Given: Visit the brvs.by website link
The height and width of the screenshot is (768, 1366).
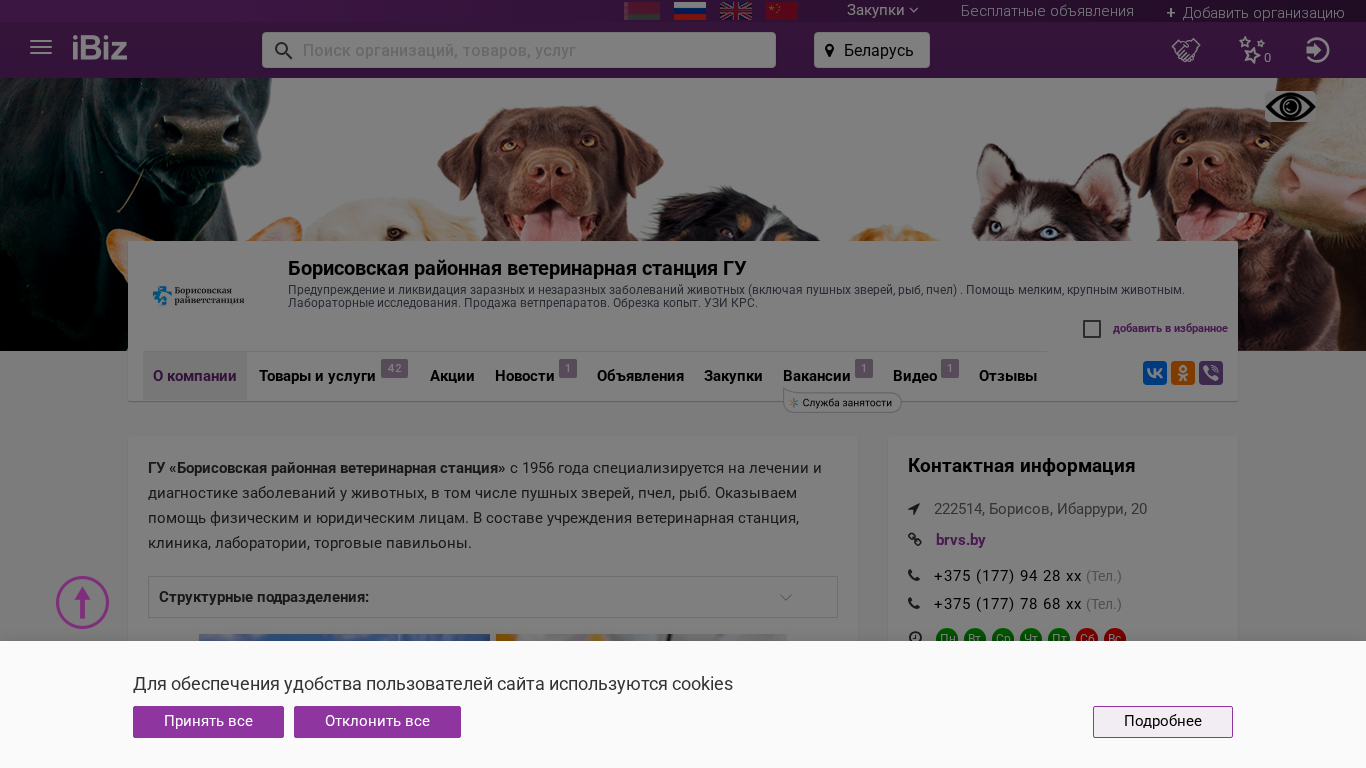Looking at the screenshot, I should 961,540.
